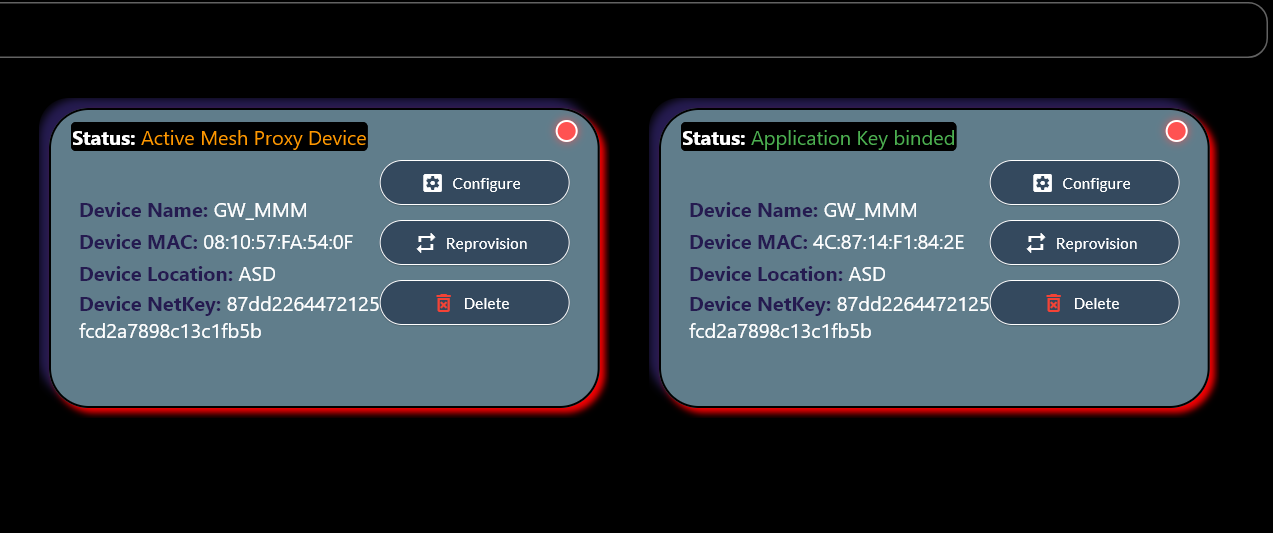This screenshot has height=533, width=1273.
Task: Open Configure for device 4C:87:14:F1:84:2E
Action: pyautogui.click(x=1084, y=183)
